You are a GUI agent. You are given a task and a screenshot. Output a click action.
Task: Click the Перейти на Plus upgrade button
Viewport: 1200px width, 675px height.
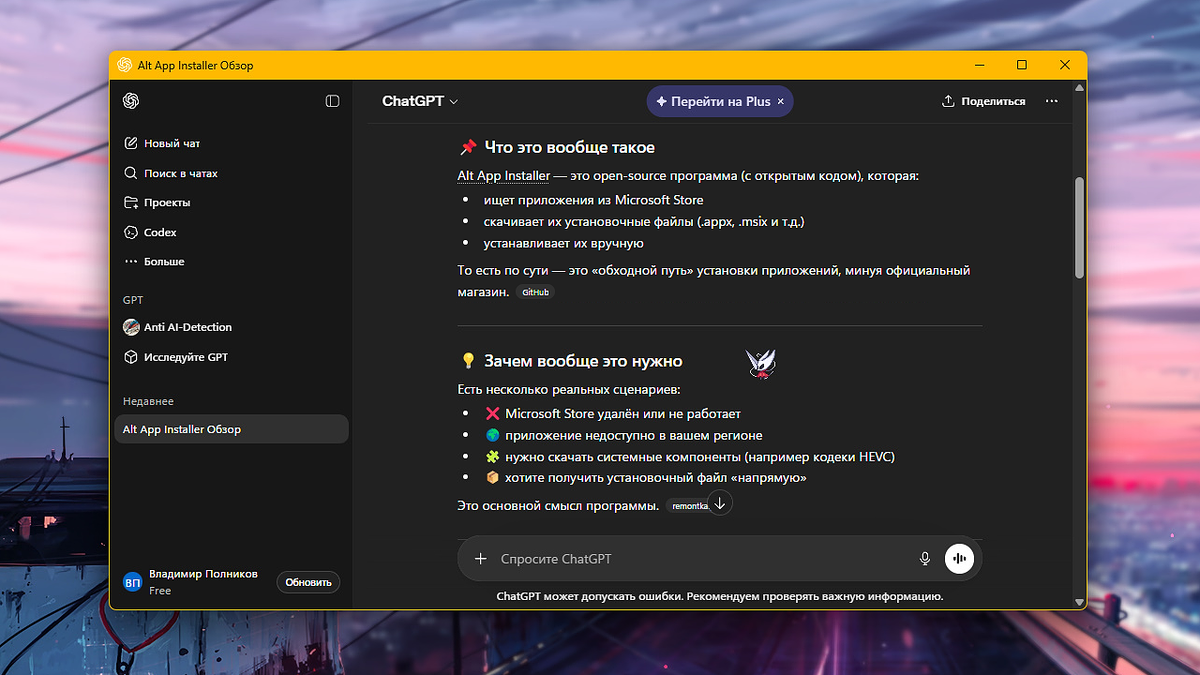point(719,101)
